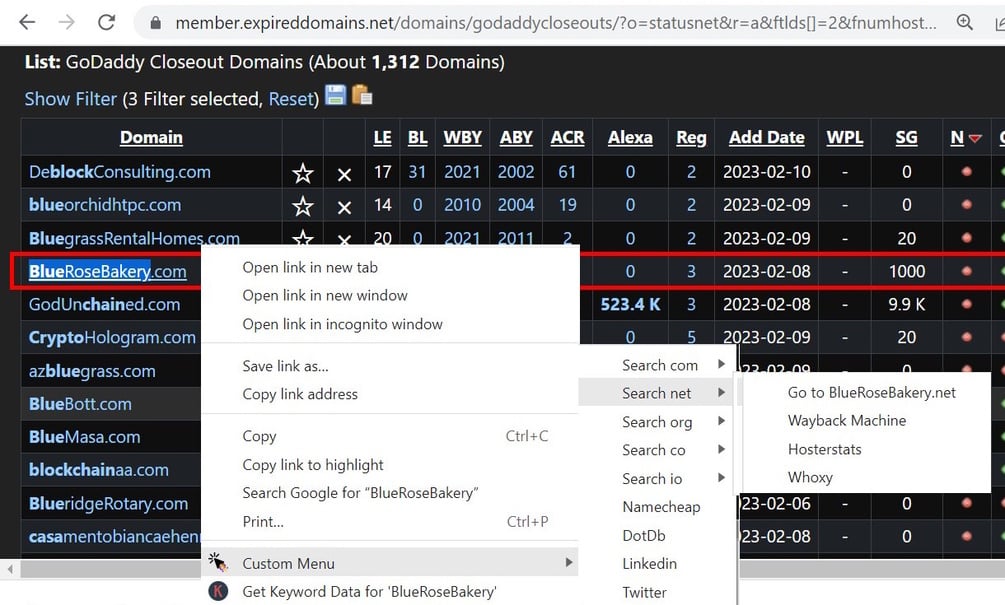The height and width of the screenshot is (605, 1005).
Task: Click Alexa value 523.4 K
Action: click(630, 304)
